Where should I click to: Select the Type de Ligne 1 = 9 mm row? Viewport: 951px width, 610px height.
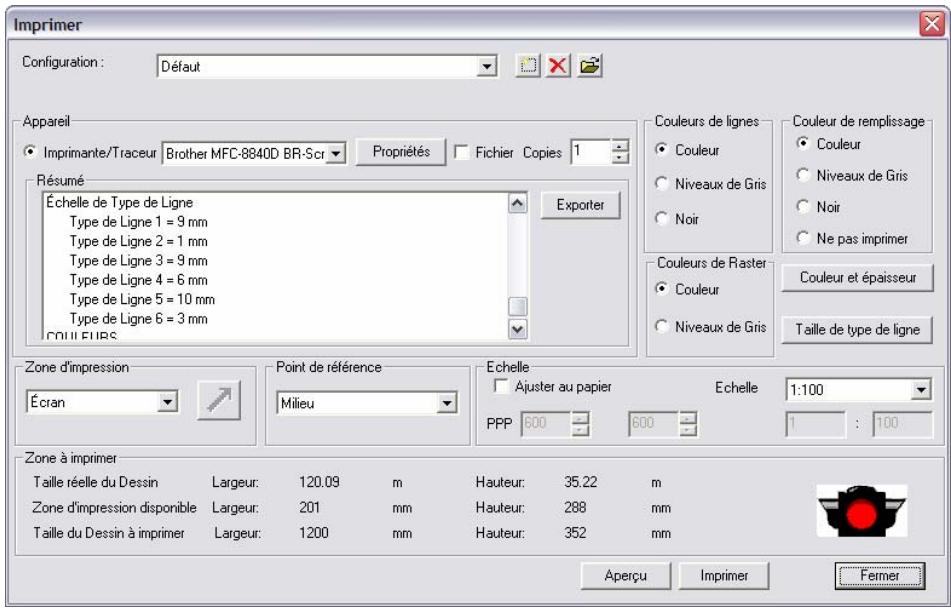[138, 222]
